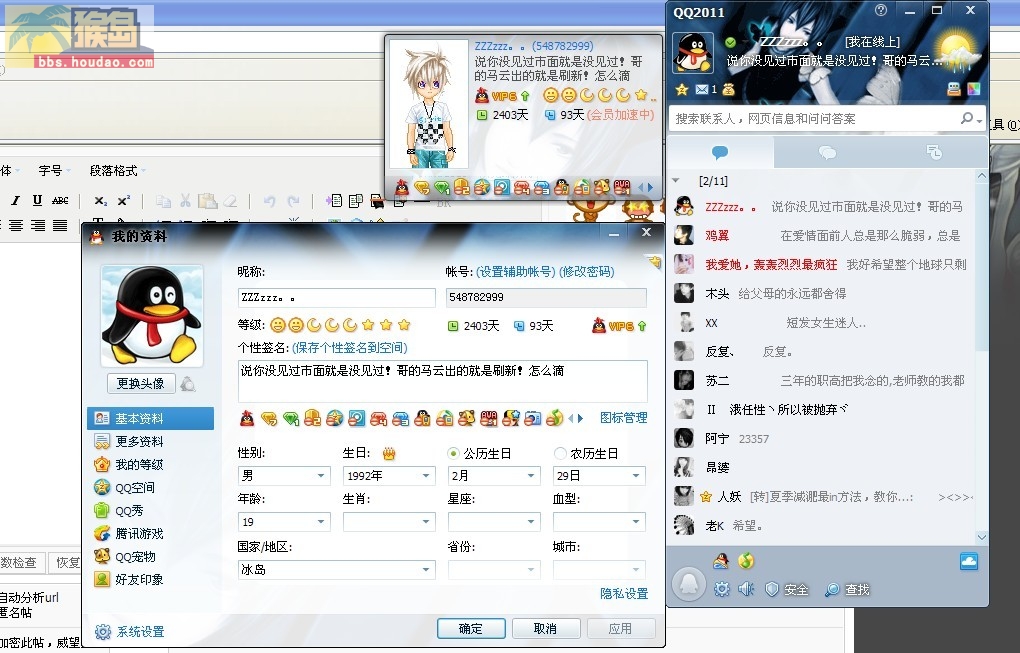Select the 公历生日 radio button
This screenshot has height=653, width=1020.
453,453
